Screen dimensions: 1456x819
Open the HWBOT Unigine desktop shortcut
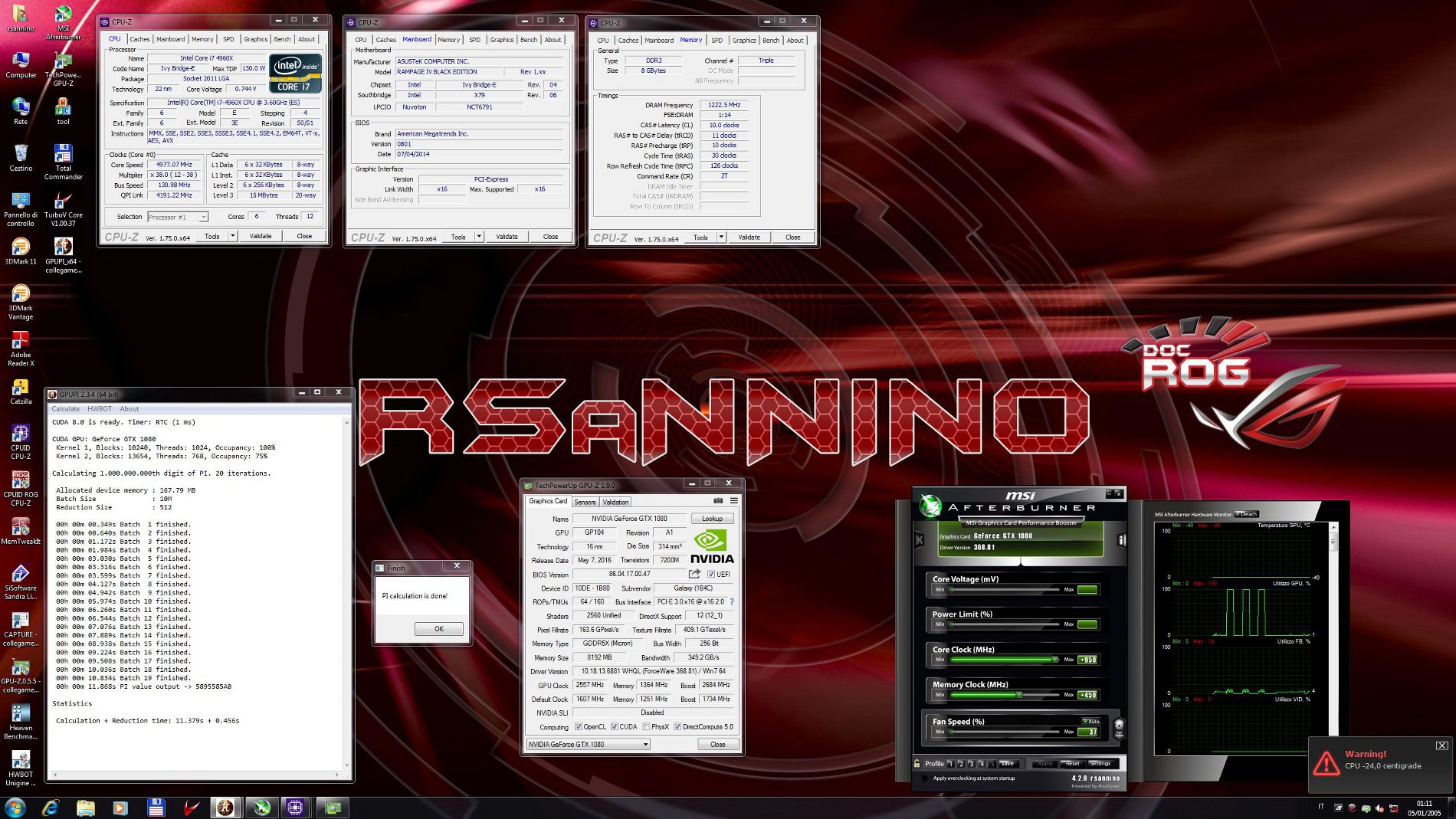pos(21,768)
